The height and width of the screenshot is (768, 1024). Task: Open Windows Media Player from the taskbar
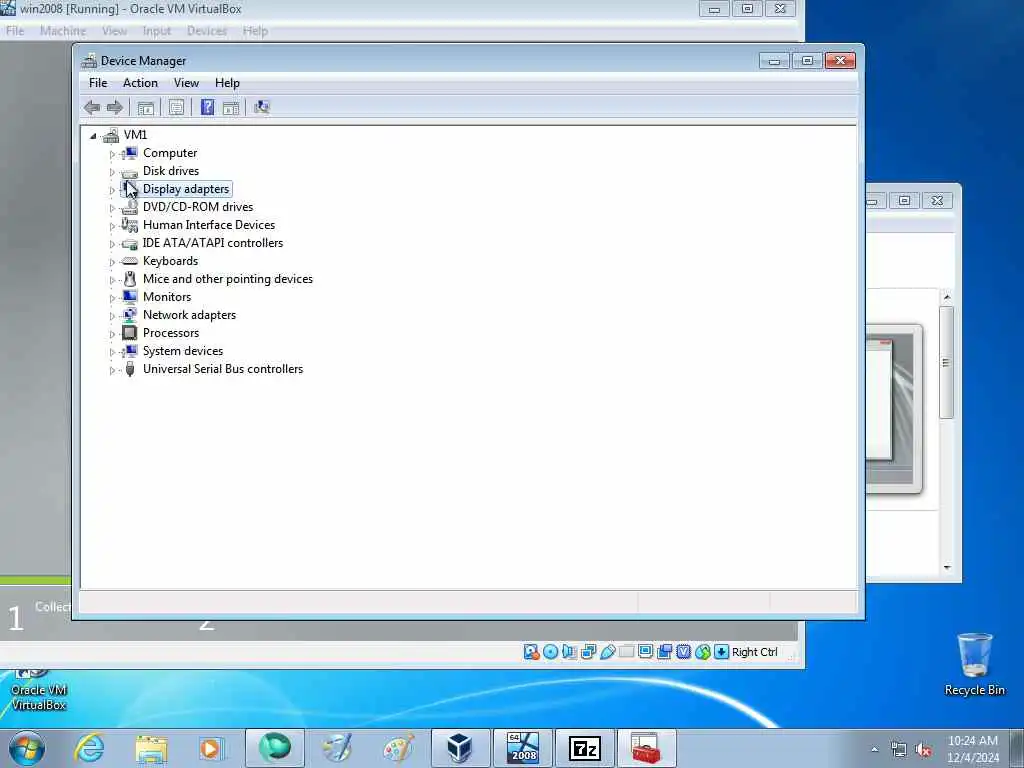coord(211,748)
